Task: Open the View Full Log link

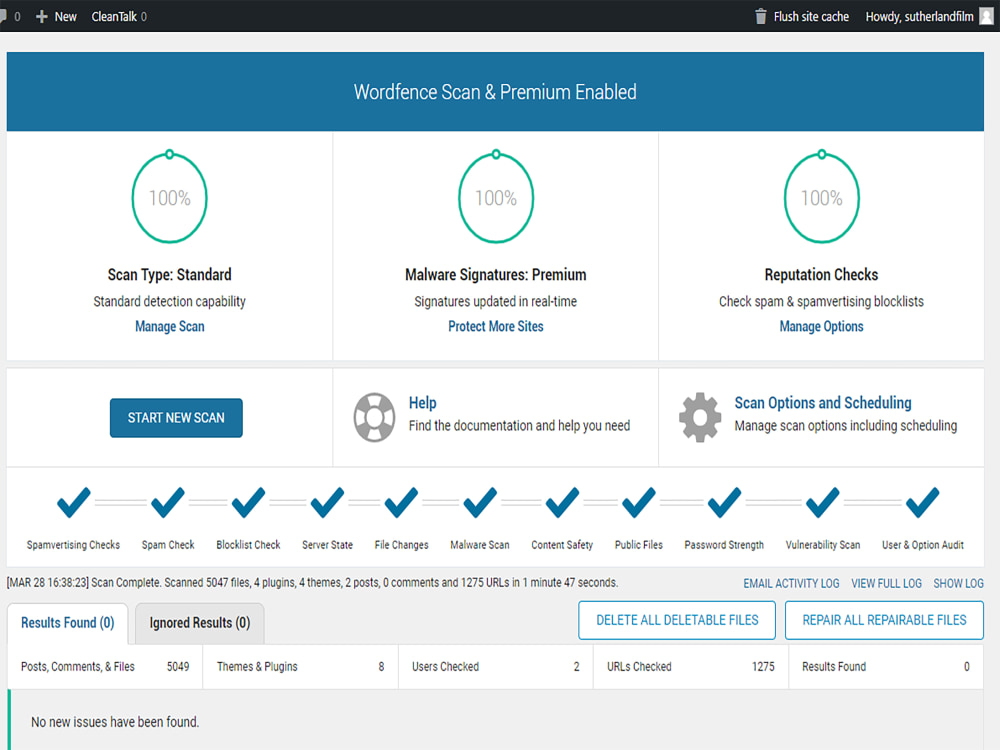Action: (886, 584)
